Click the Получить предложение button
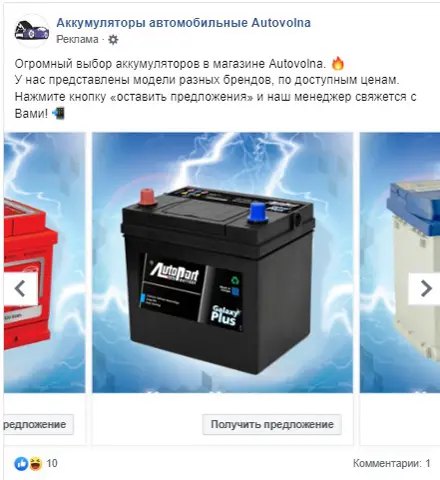440x480 pixels. [272, 424]
